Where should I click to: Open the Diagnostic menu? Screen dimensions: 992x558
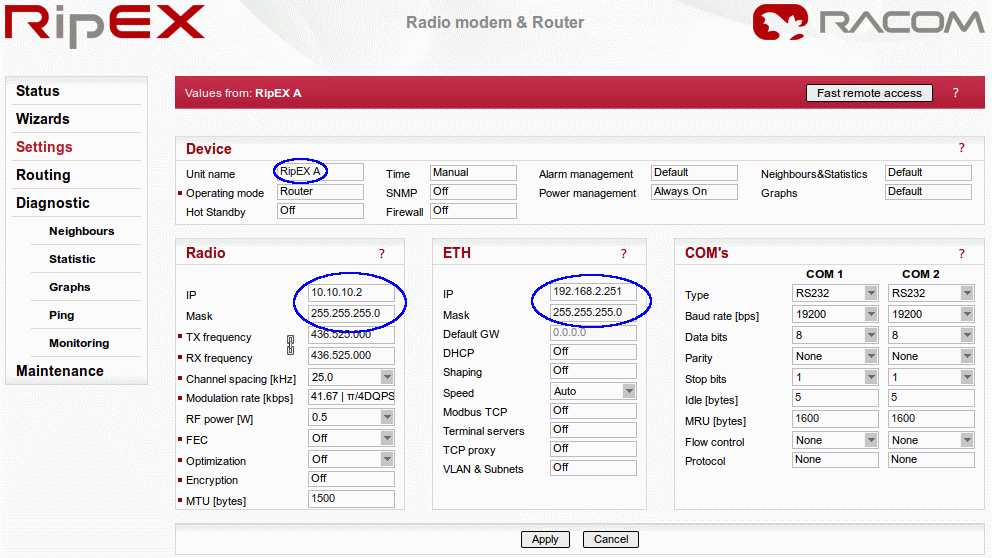53,203
